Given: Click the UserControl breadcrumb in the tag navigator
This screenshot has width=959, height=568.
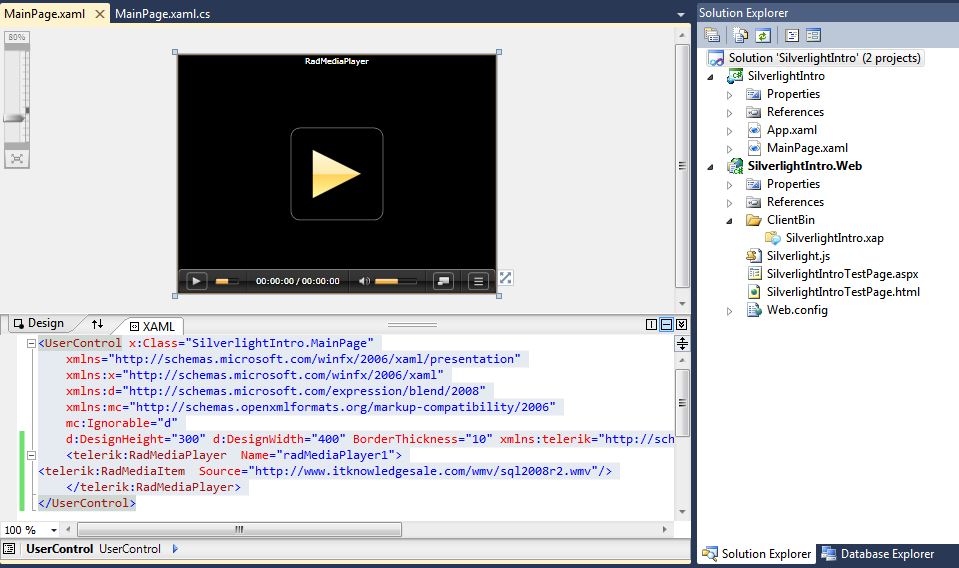Looking at the screenshot, I should tap(59, 549).
